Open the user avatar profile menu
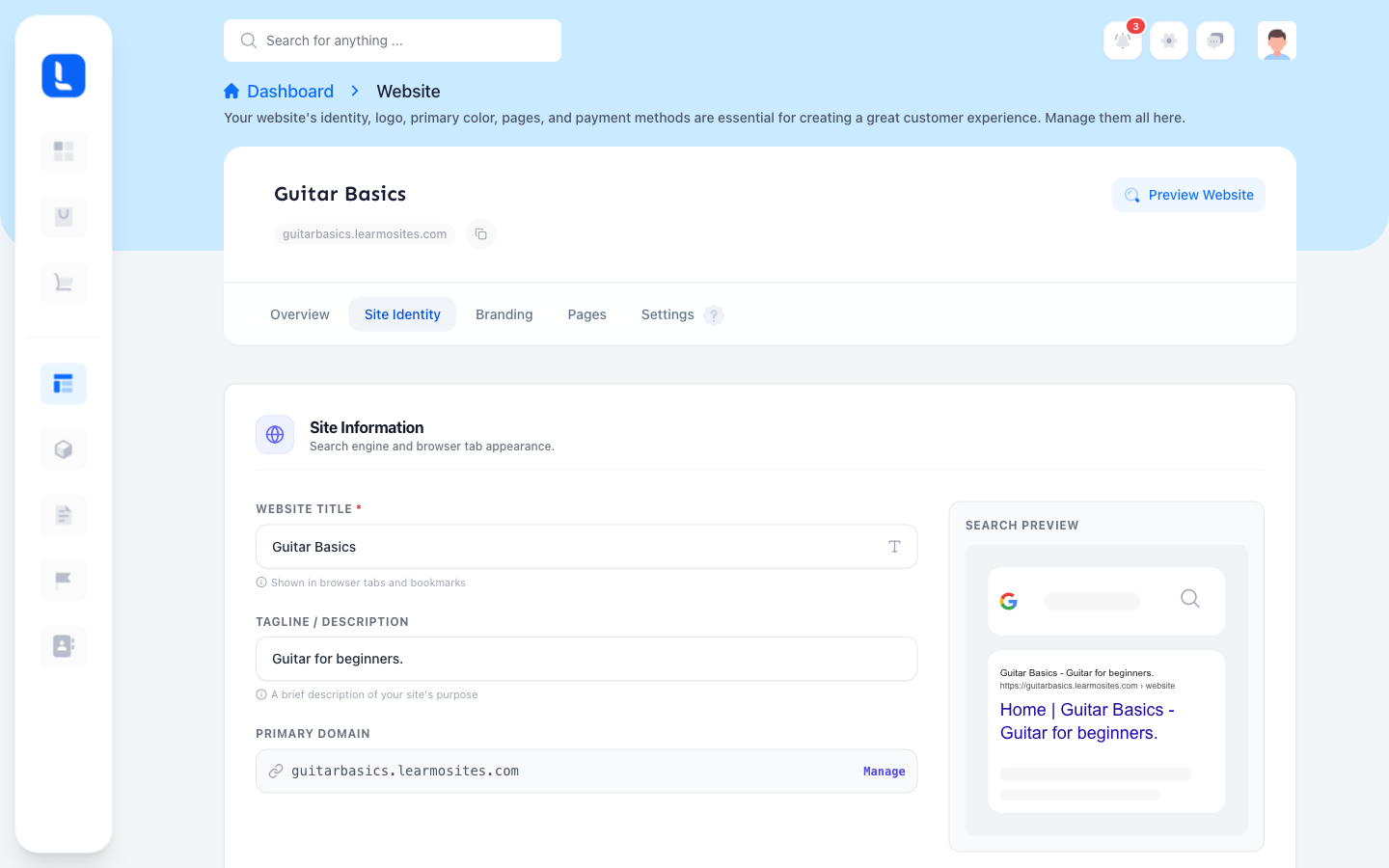Image resolution: width=1389 pixels, height=868 pixels. click(x=1277, y=41)
